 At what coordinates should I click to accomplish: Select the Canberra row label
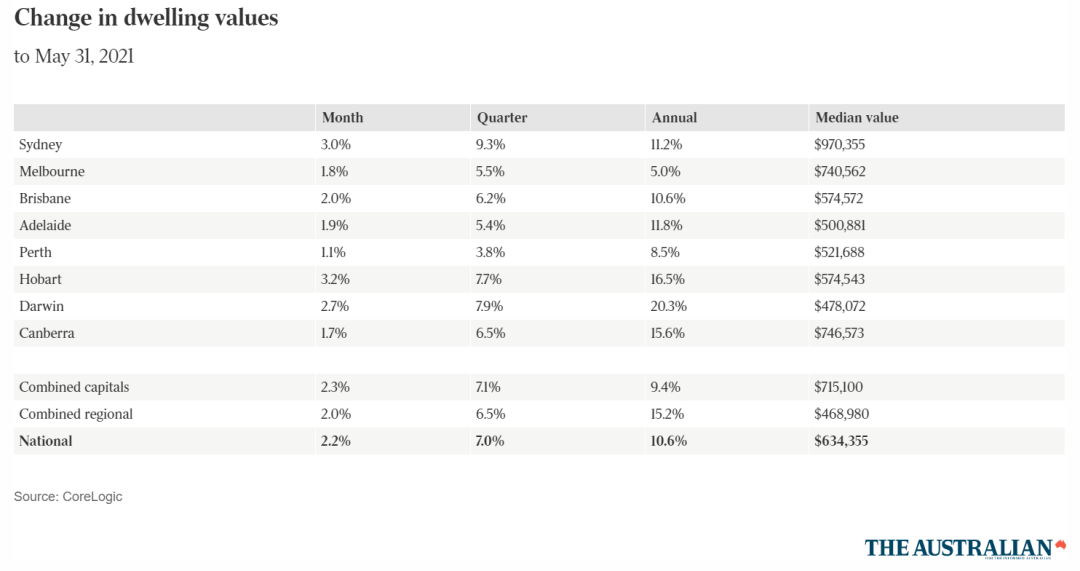46,334
